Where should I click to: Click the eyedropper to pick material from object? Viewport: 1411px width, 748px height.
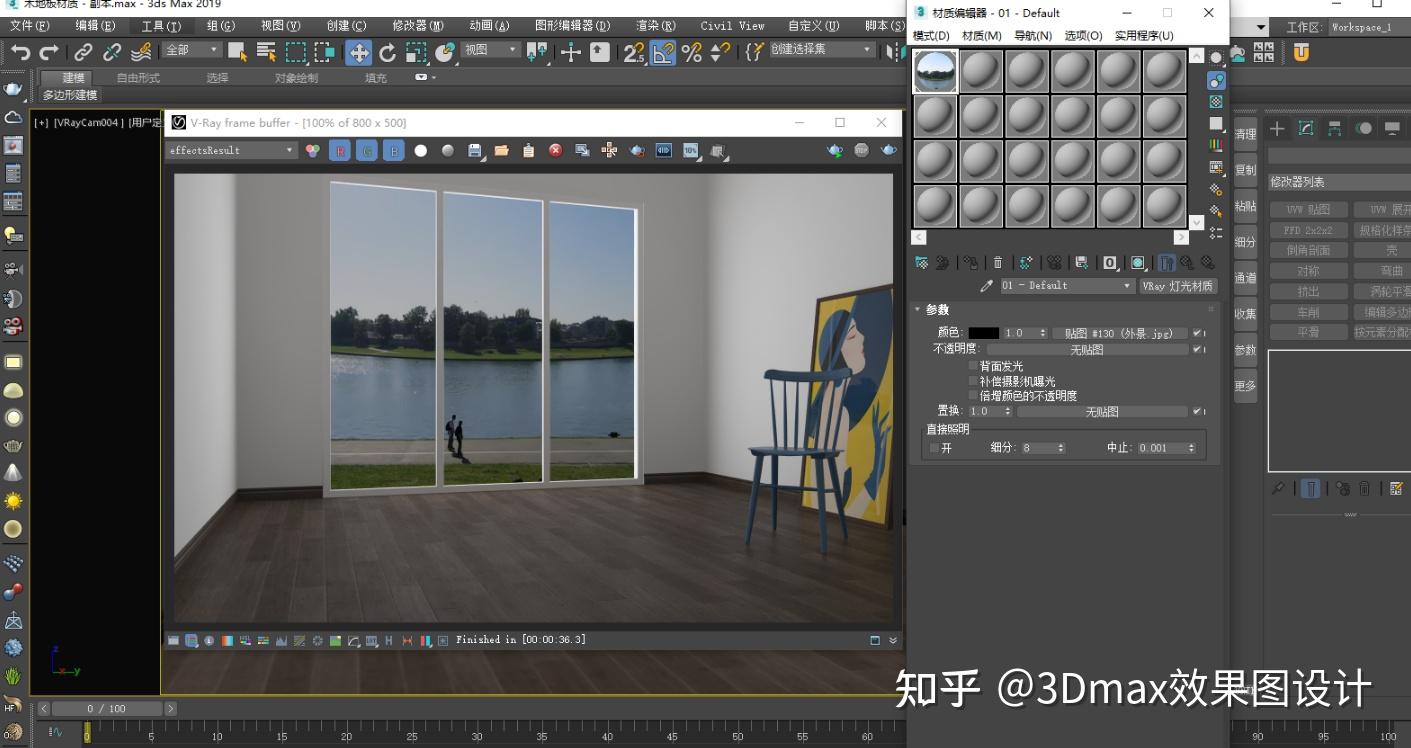987,285
